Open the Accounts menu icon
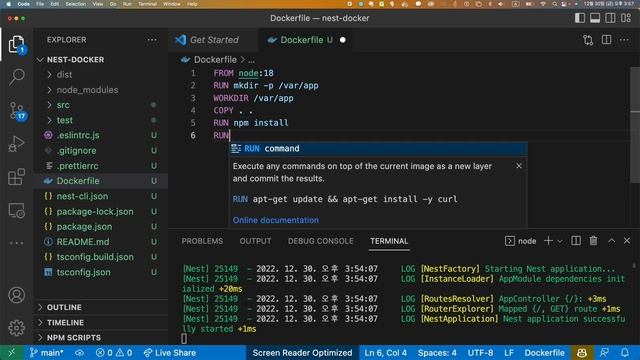This screenshot has height=360, width=640. pyautogui.click(x=16, y=295)
